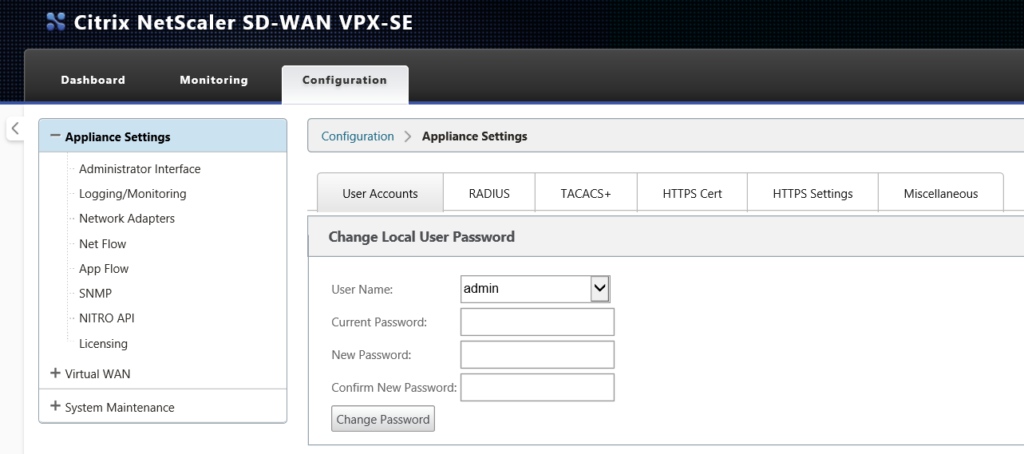Click the Citrix logo icon in header
1024x454 pixels.
56,22
